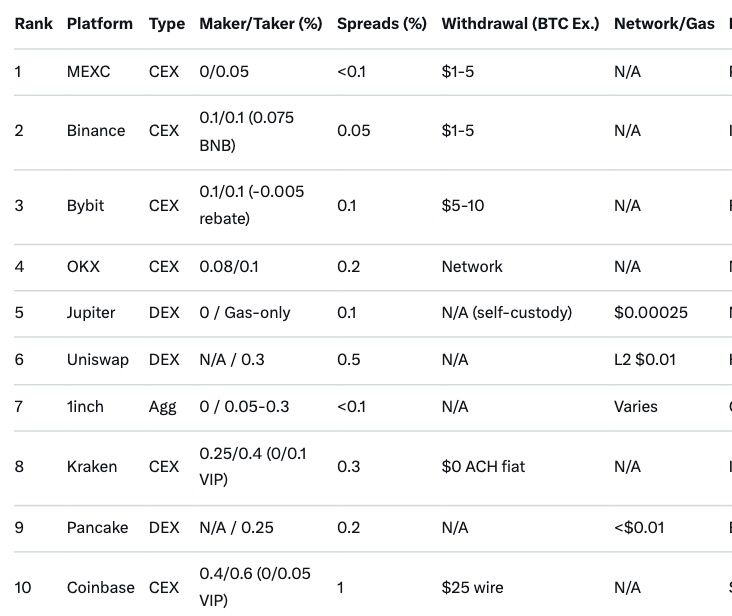Viewport: 732px width, 616px height.
Task: Click the "N/A (self-custody)" withdrawal cell
Action: coord(506,313)
